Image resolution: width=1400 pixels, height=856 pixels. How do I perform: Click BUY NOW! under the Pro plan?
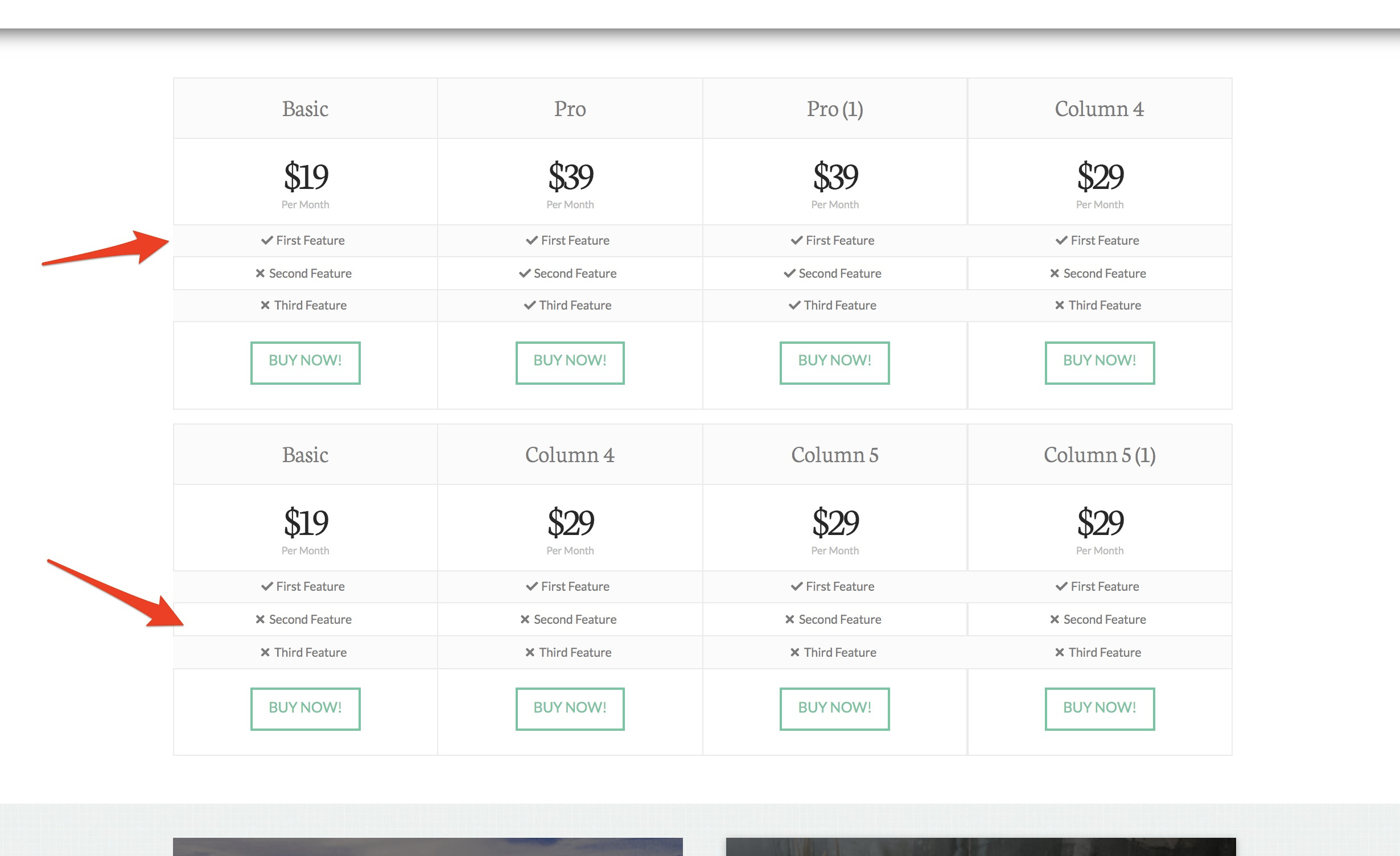570,363
